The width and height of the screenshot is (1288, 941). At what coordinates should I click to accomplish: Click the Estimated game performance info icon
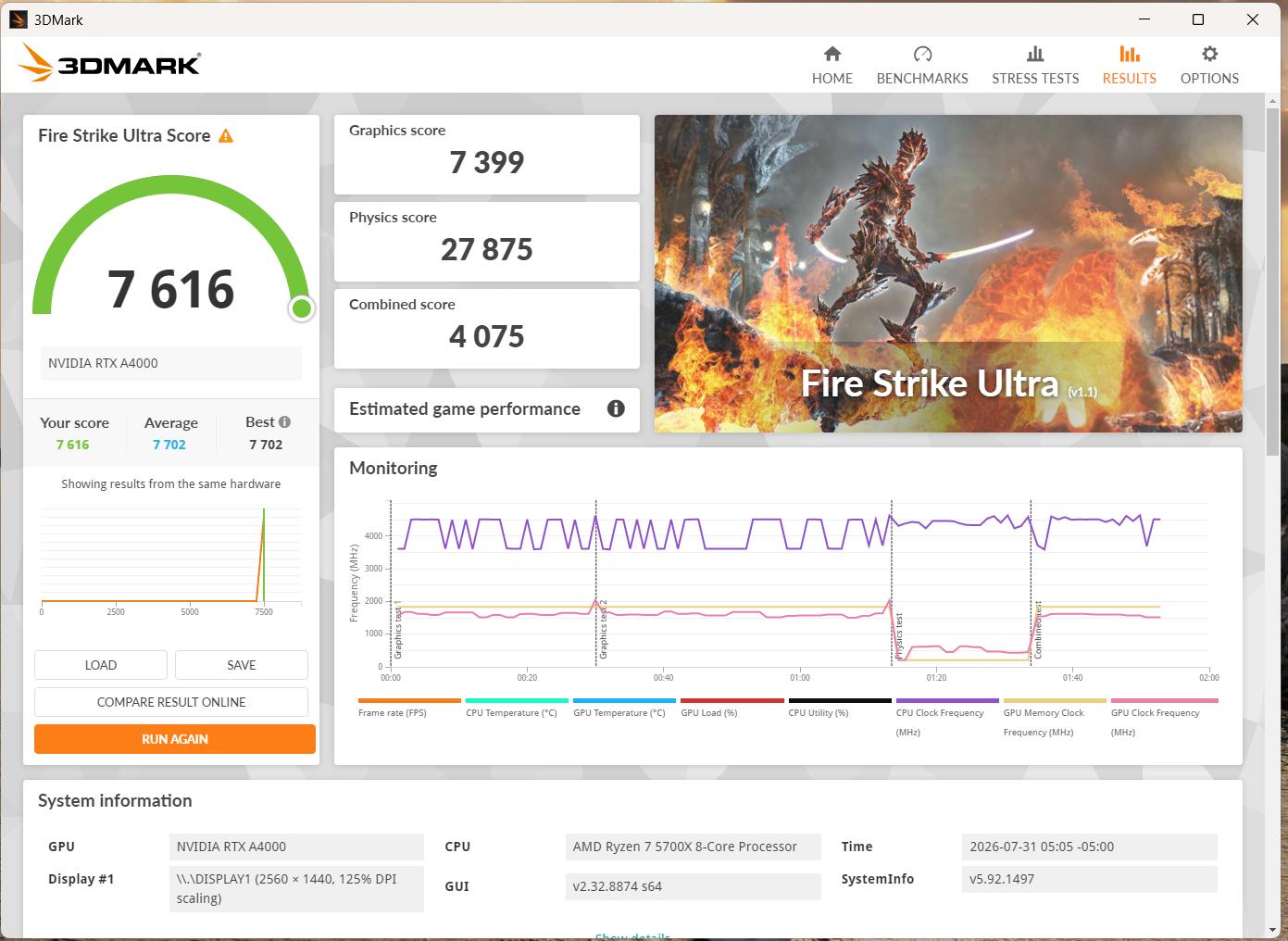pyautogui.click(x=616, y=408)
